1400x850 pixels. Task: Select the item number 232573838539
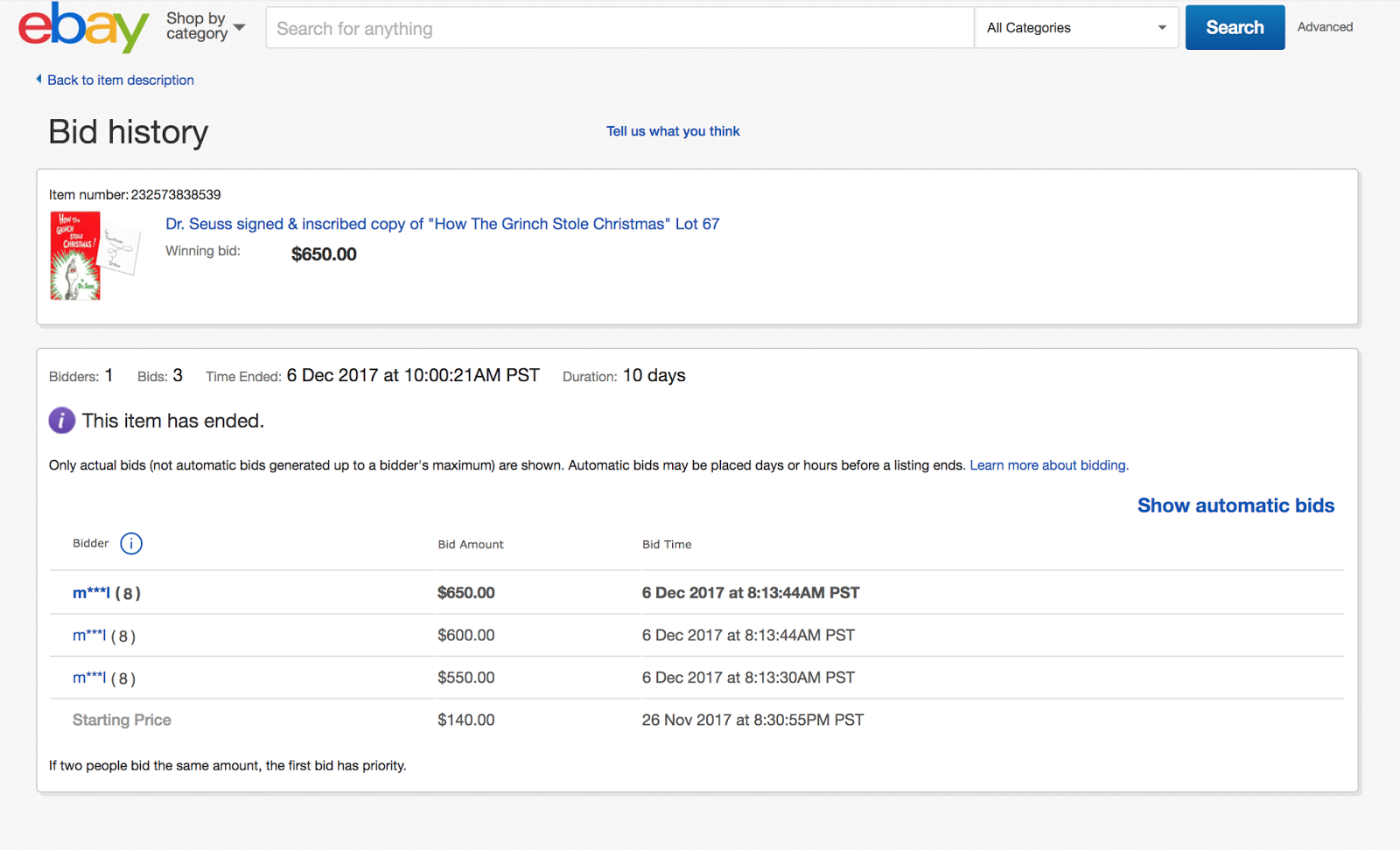coord(176,195)
